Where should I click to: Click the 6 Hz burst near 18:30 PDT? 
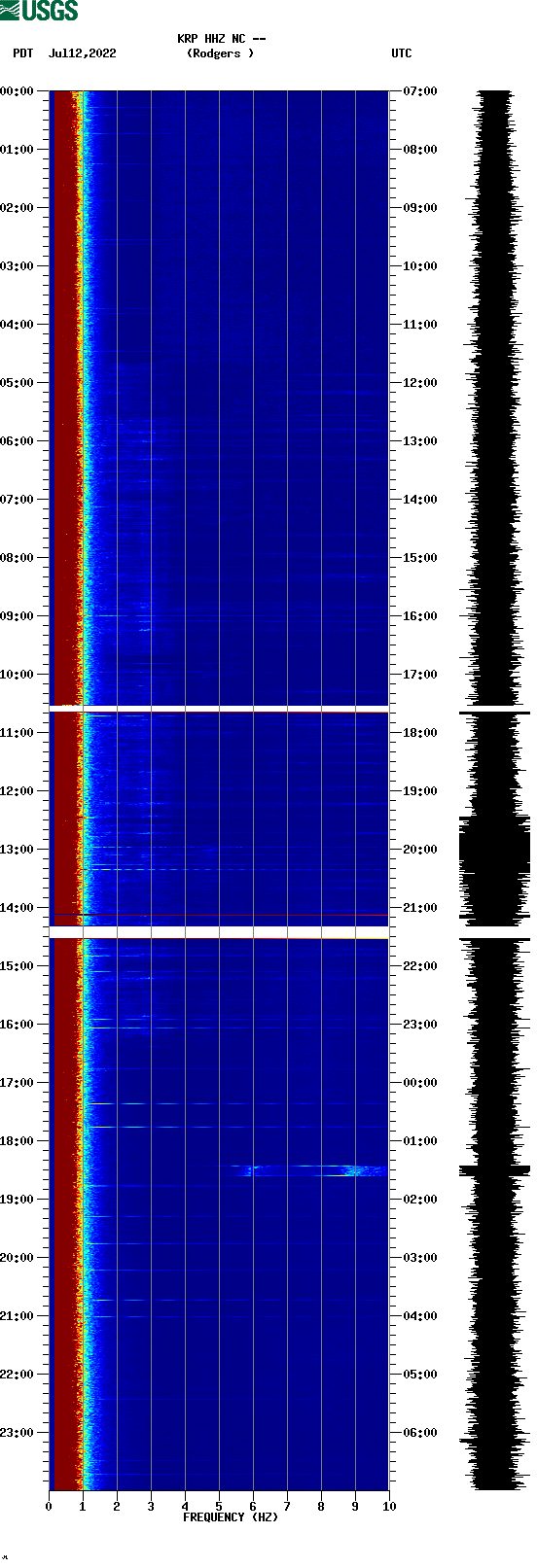[248, 1170]
